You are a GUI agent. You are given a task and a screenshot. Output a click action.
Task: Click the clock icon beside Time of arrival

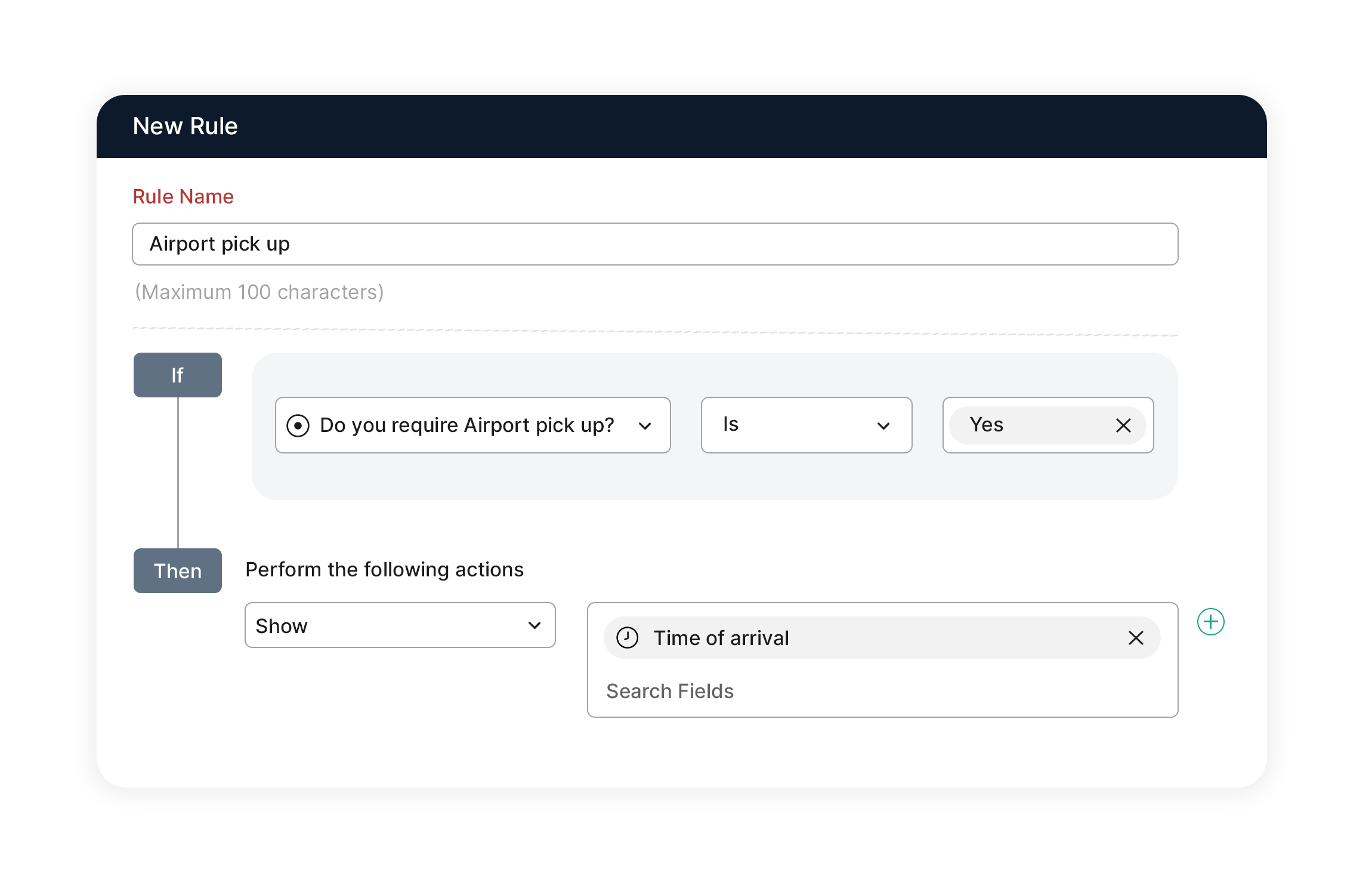tap(627, 638)
